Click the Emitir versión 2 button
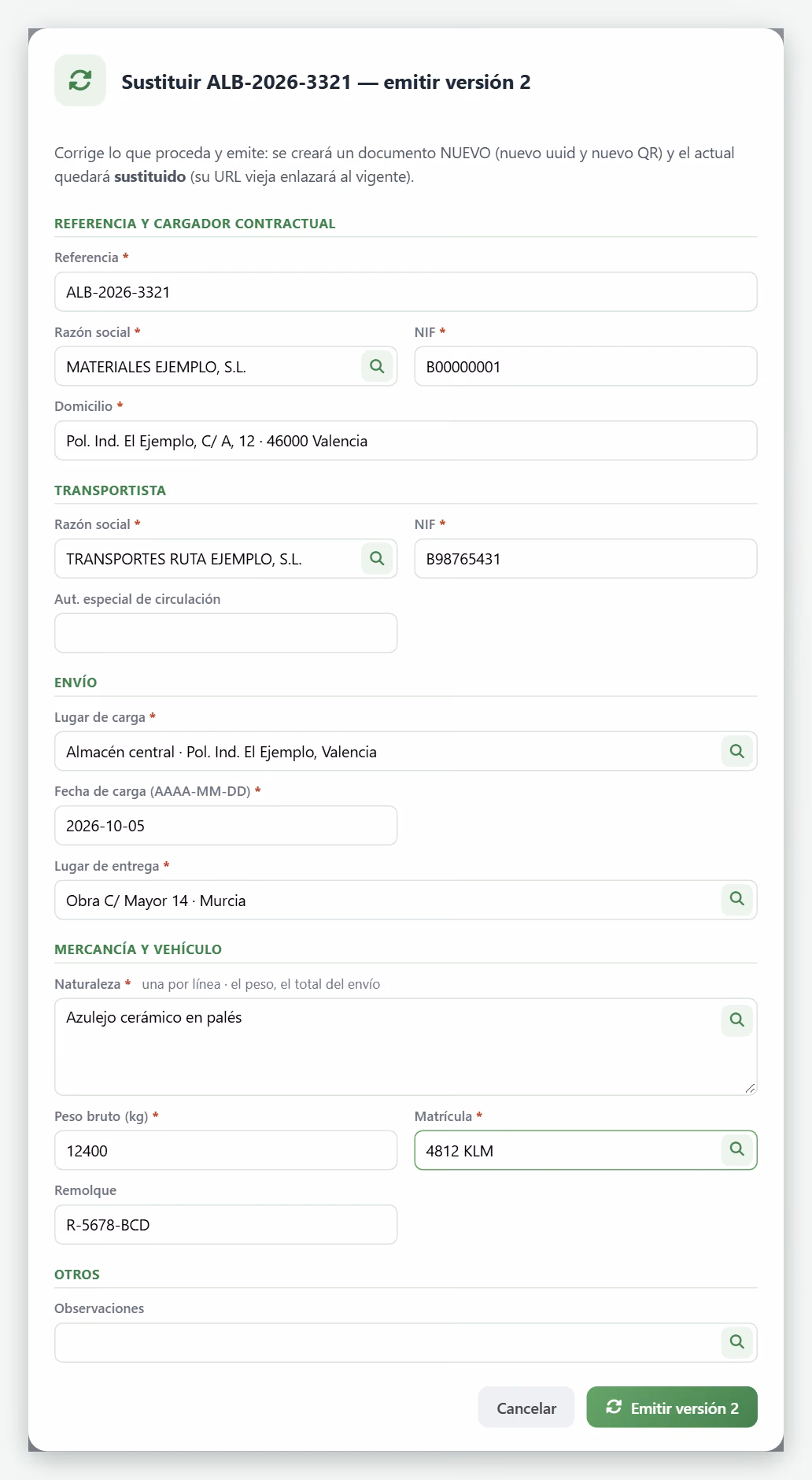The width and height of the screenshot is (812, 1480). 672,1407
